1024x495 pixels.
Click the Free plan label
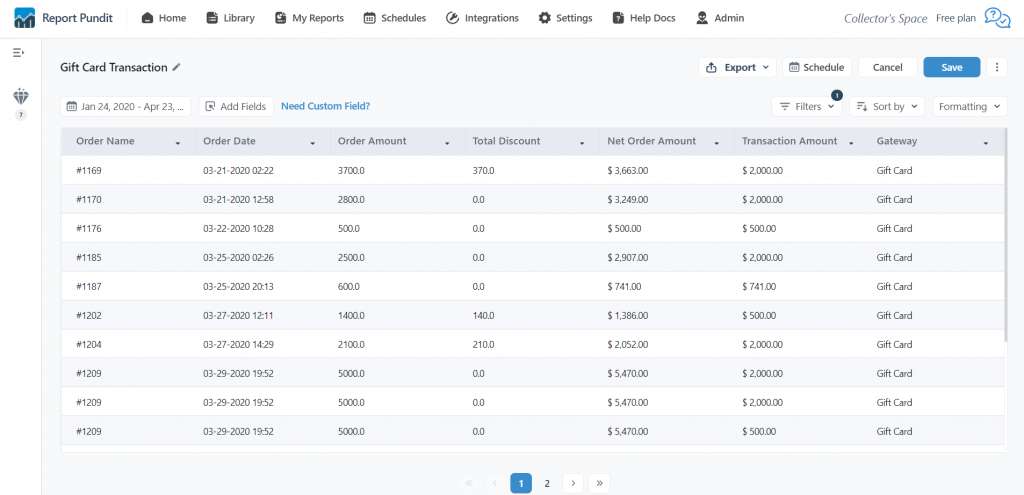(955, 18)
